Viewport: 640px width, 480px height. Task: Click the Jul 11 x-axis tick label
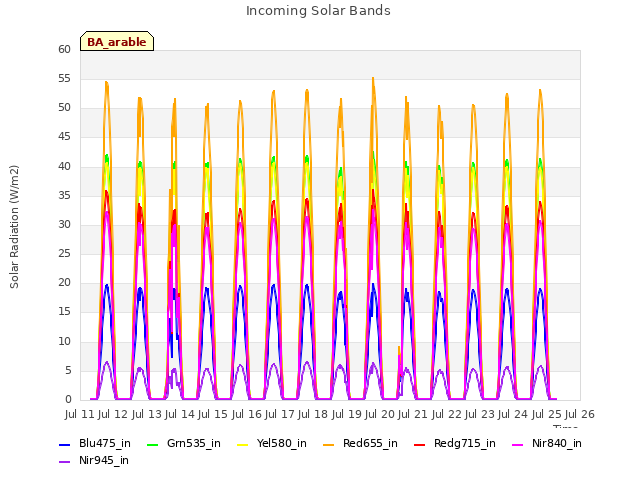click(80, 414)
